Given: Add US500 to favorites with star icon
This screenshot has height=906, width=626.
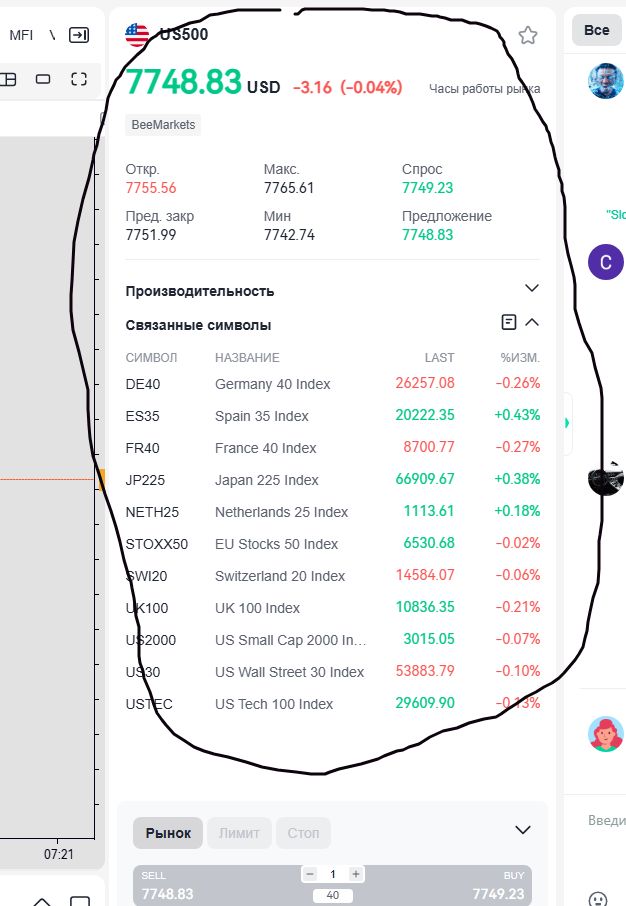Looking at the screenshot, I should point(527,35).
